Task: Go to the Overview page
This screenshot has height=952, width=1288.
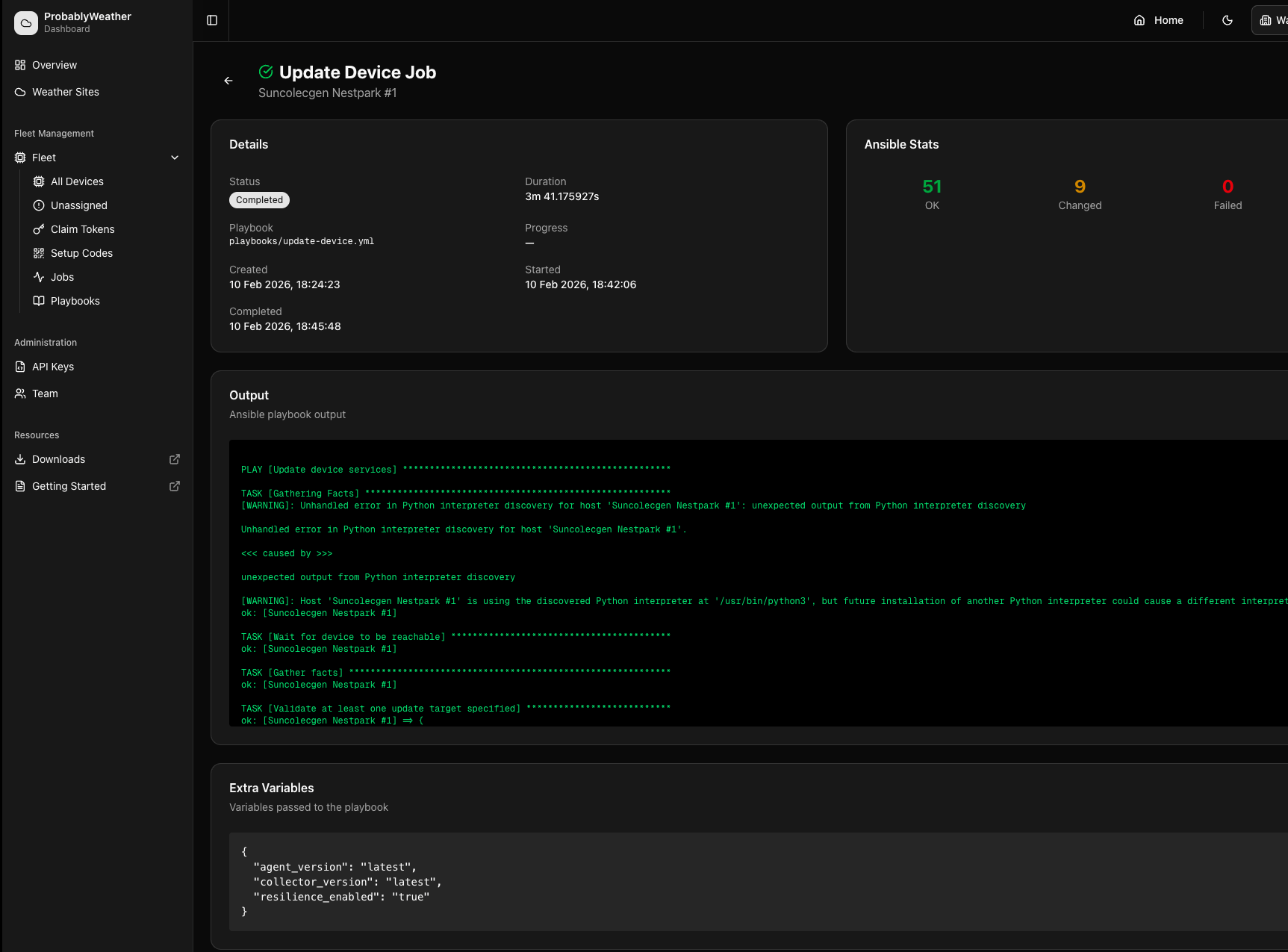Action: tap(55, 65)
